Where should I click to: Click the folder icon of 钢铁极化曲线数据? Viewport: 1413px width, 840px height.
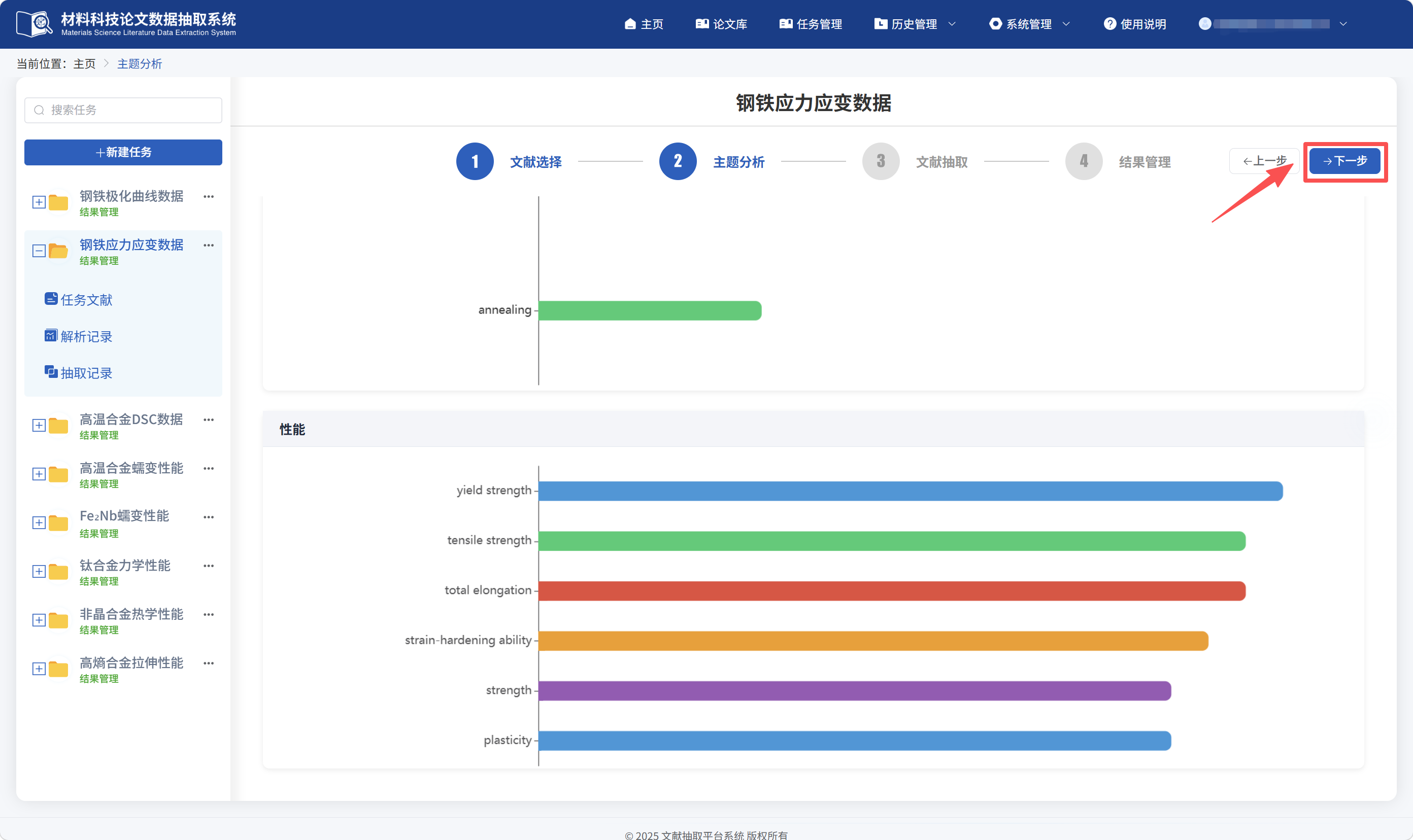click(58, 202)
